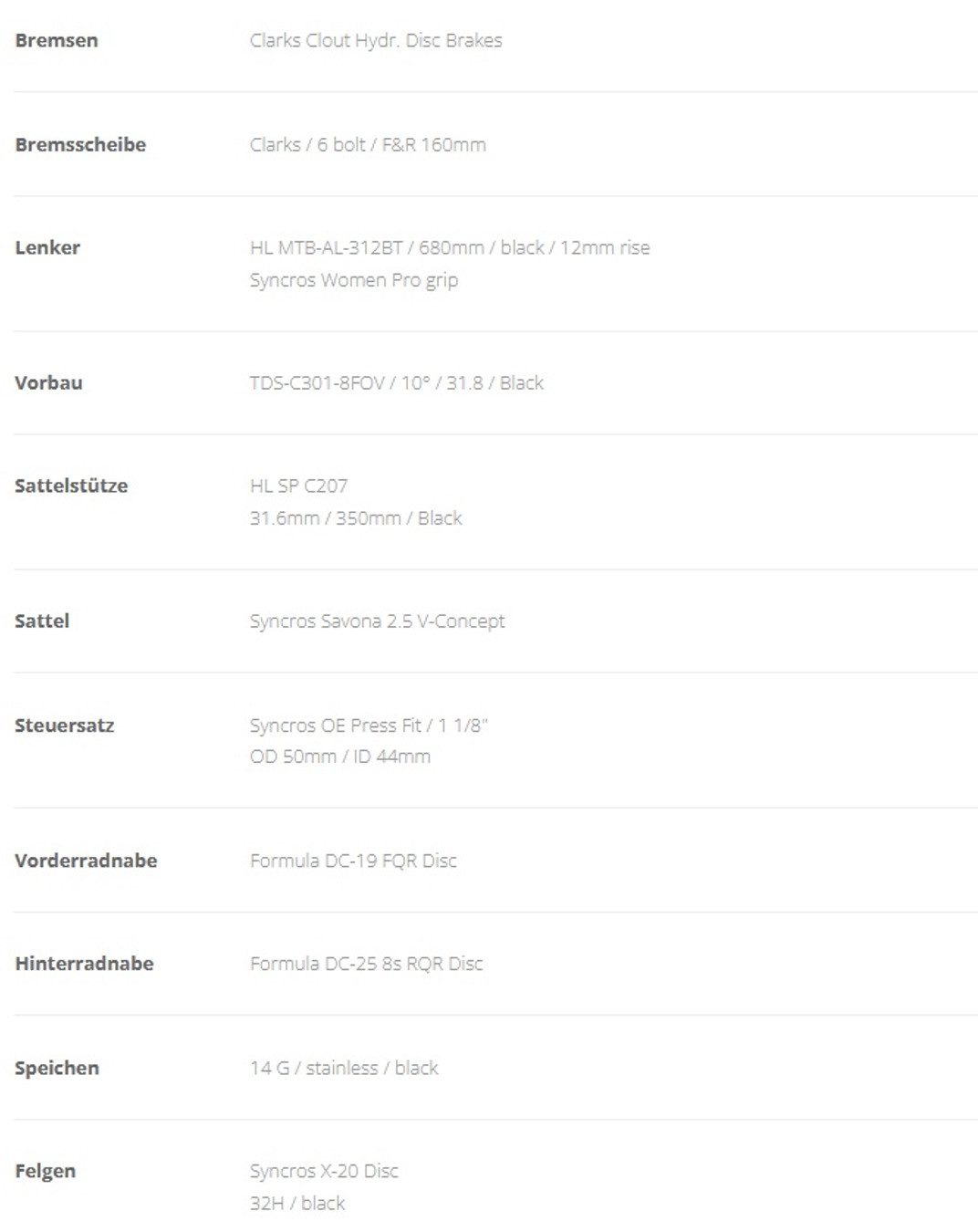Click the Sattel row label
The image size is (978, 1232).
42,621
